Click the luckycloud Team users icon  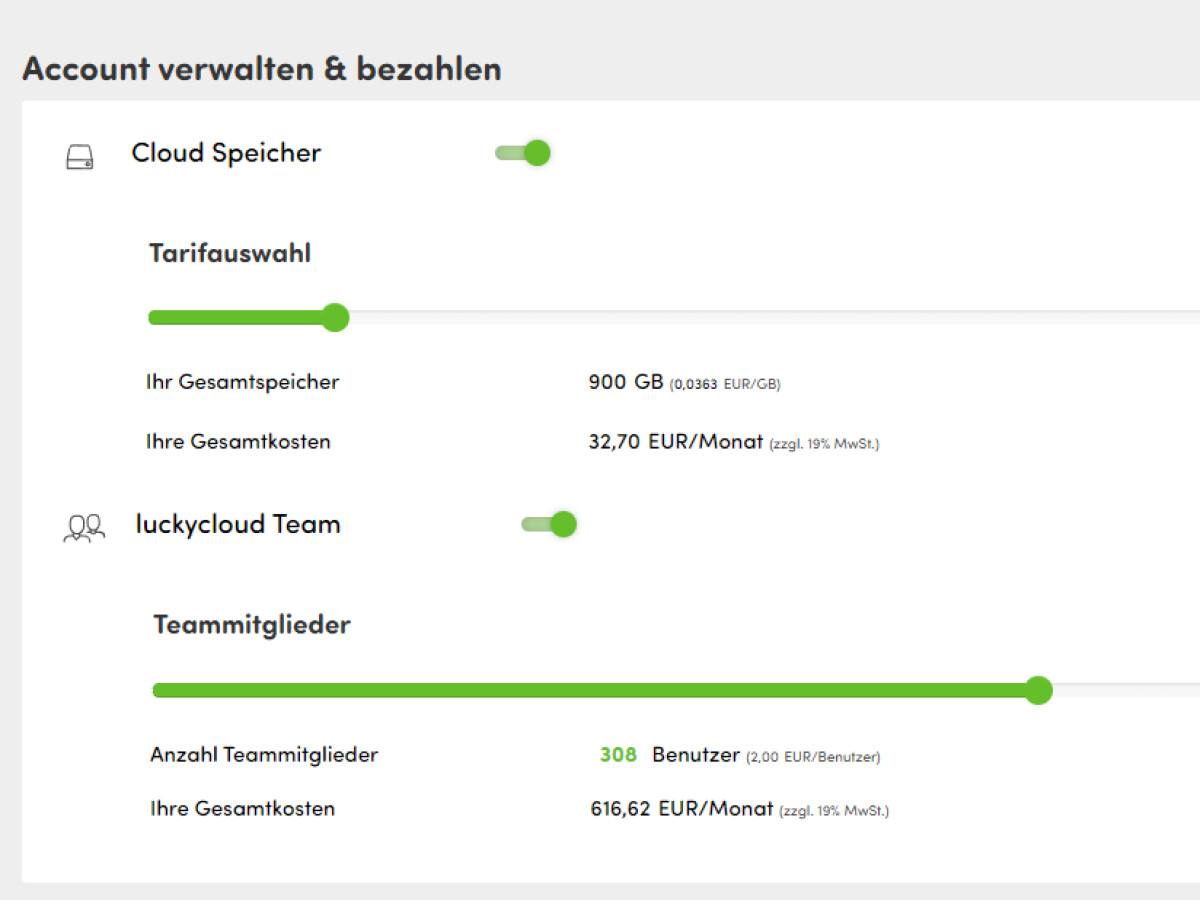(x=84, y=528)
